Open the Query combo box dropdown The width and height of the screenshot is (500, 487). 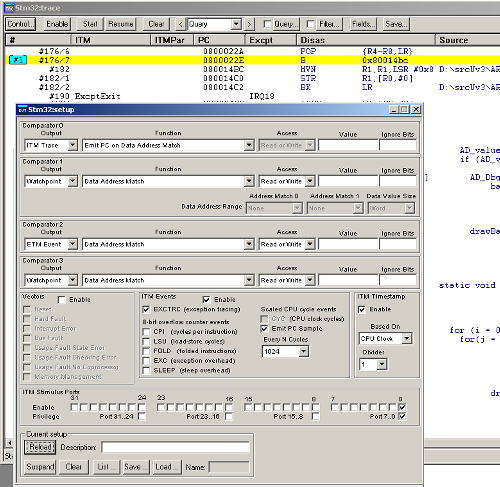[236, 24]
